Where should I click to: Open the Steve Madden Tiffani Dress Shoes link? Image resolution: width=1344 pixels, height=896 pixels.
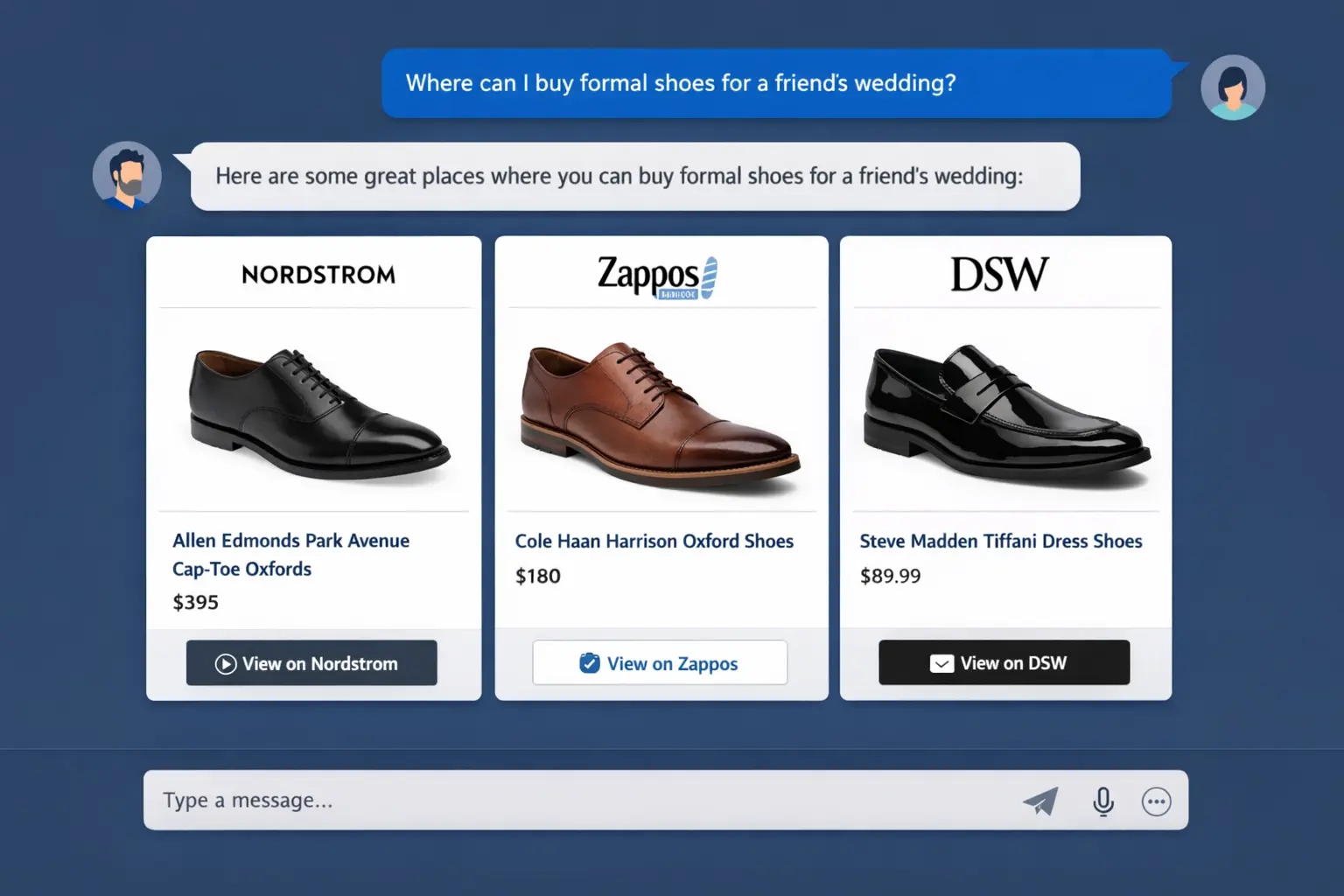pos(1000,541)
